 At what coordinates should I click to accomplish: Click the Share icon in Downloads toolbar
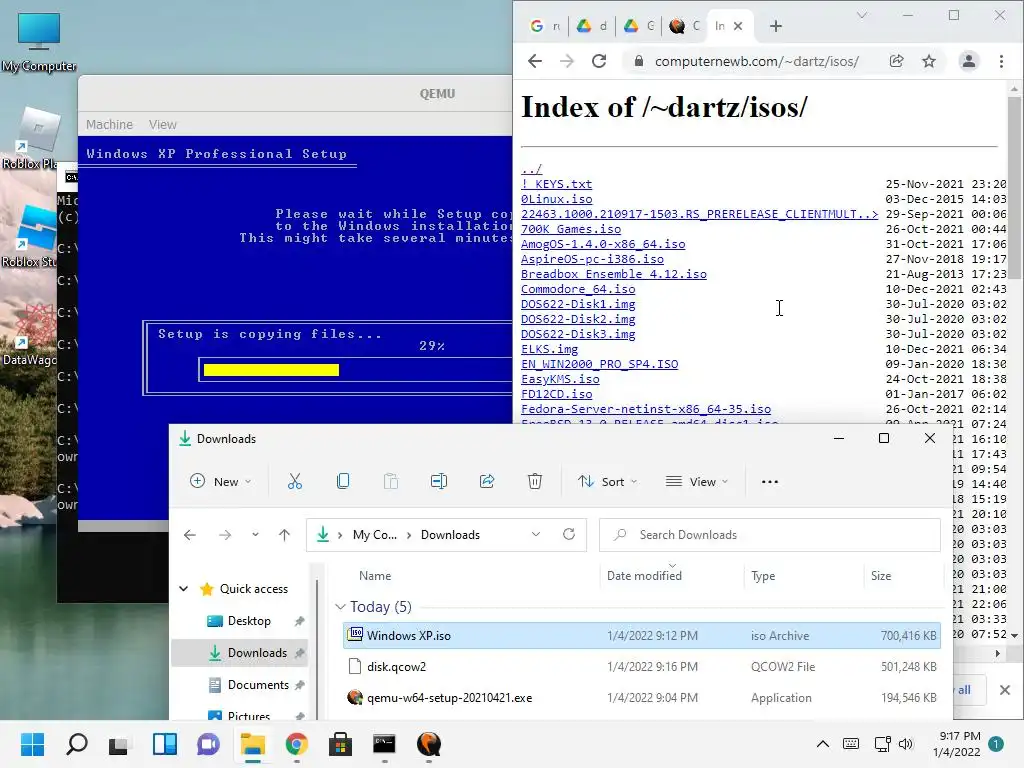[x=487, y=481]
